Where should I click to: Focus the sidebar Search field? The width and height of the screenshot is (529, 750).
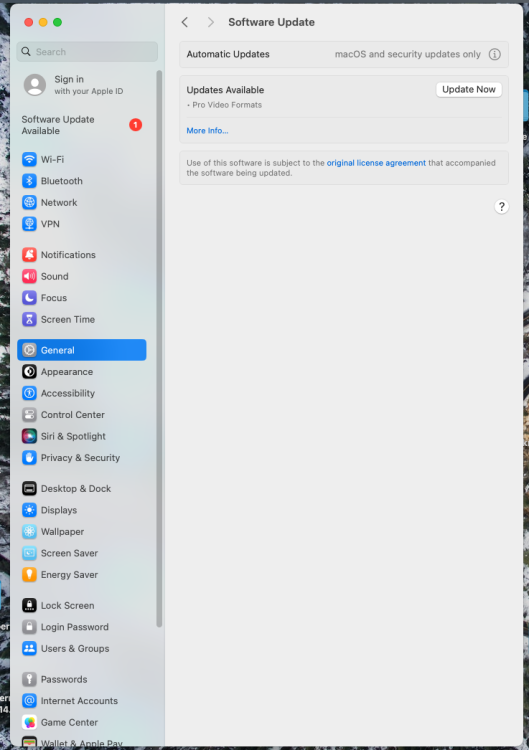tap(87, 52)
